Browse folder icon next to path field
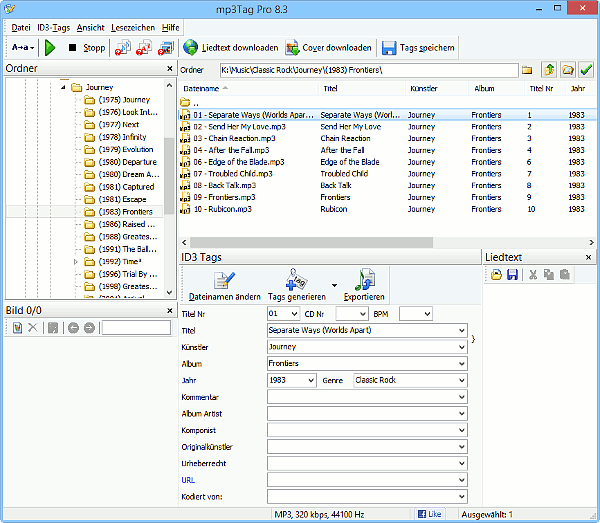This screenshot has height=523, width=600. 527,70
